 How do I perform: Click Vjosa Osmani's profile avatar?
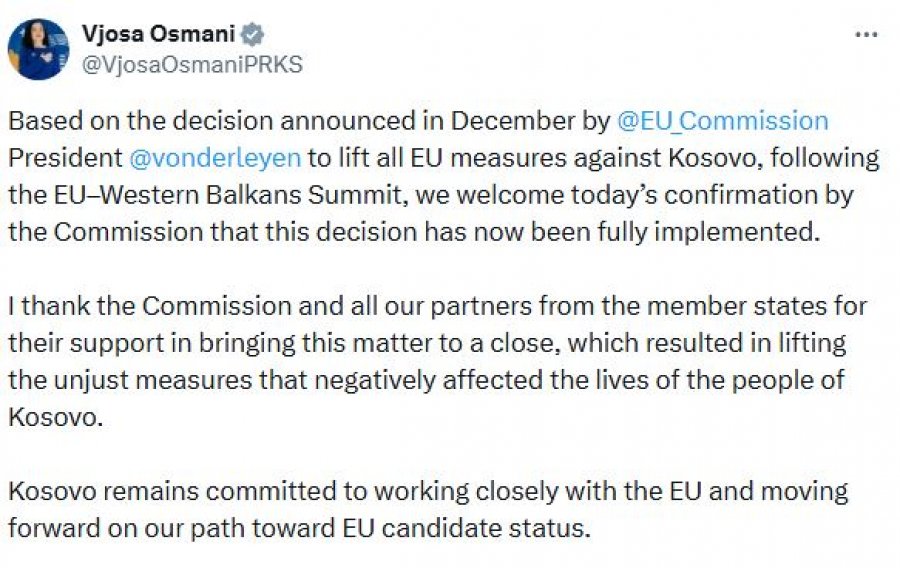39,49
